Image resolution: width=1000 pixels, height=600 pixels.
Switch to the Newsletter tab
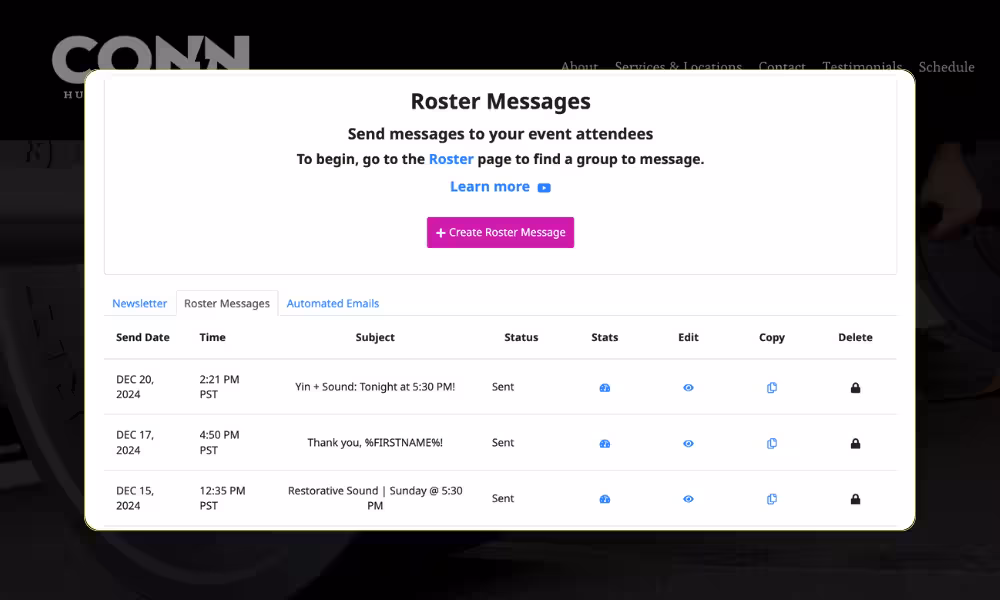click(139, 303)
